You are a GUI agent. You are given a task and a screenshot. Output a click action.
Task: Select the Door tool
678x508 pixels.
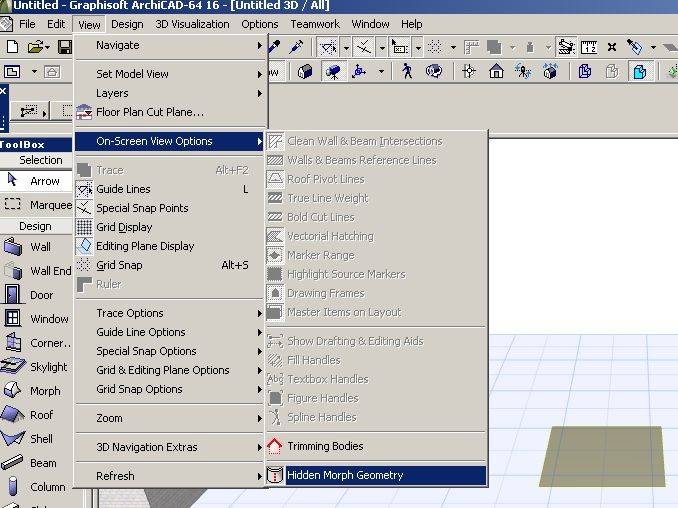[x=36, y=295]
